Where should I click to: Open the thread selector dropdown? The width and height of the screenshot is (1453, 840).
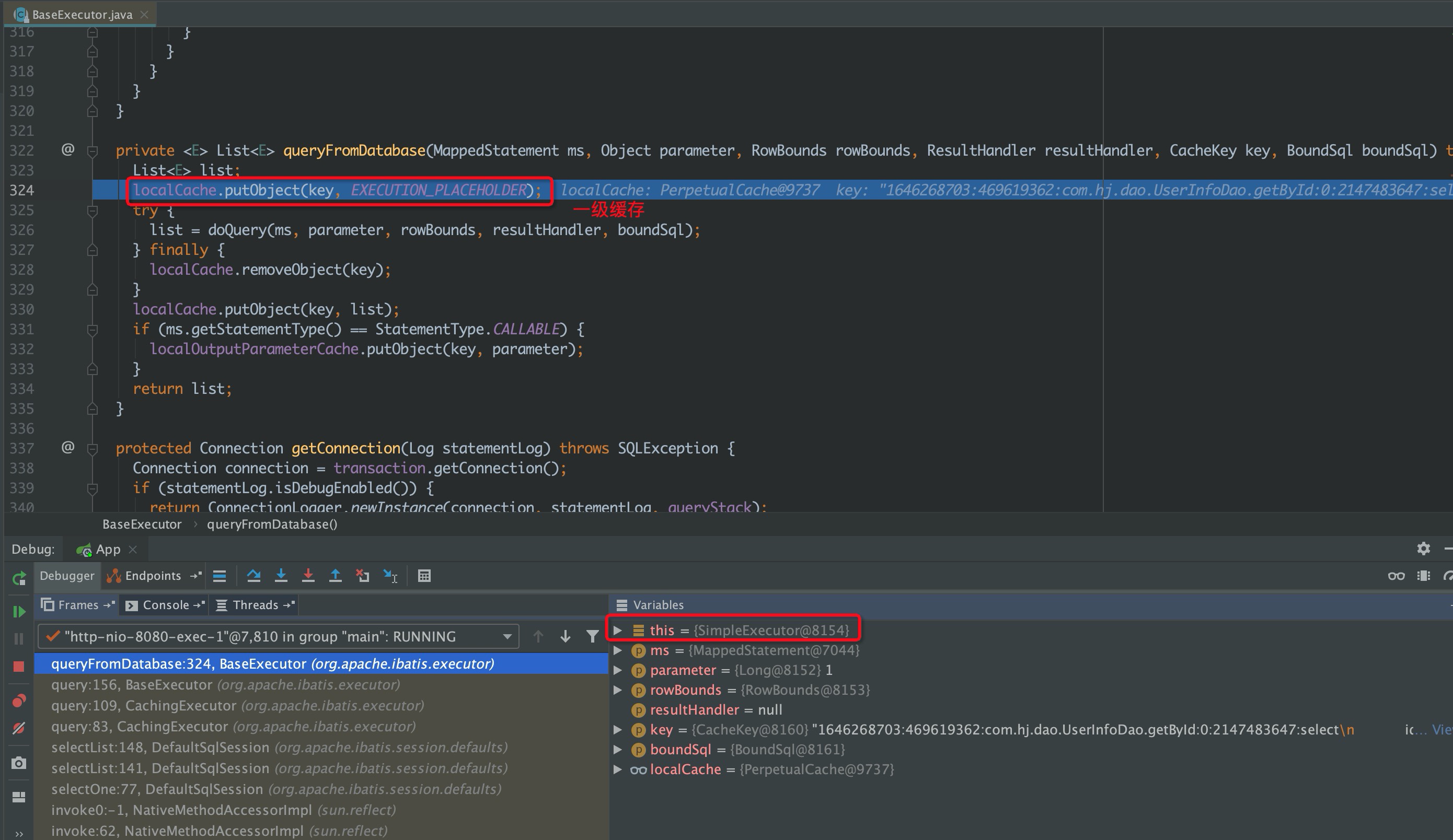coord(507,637)
